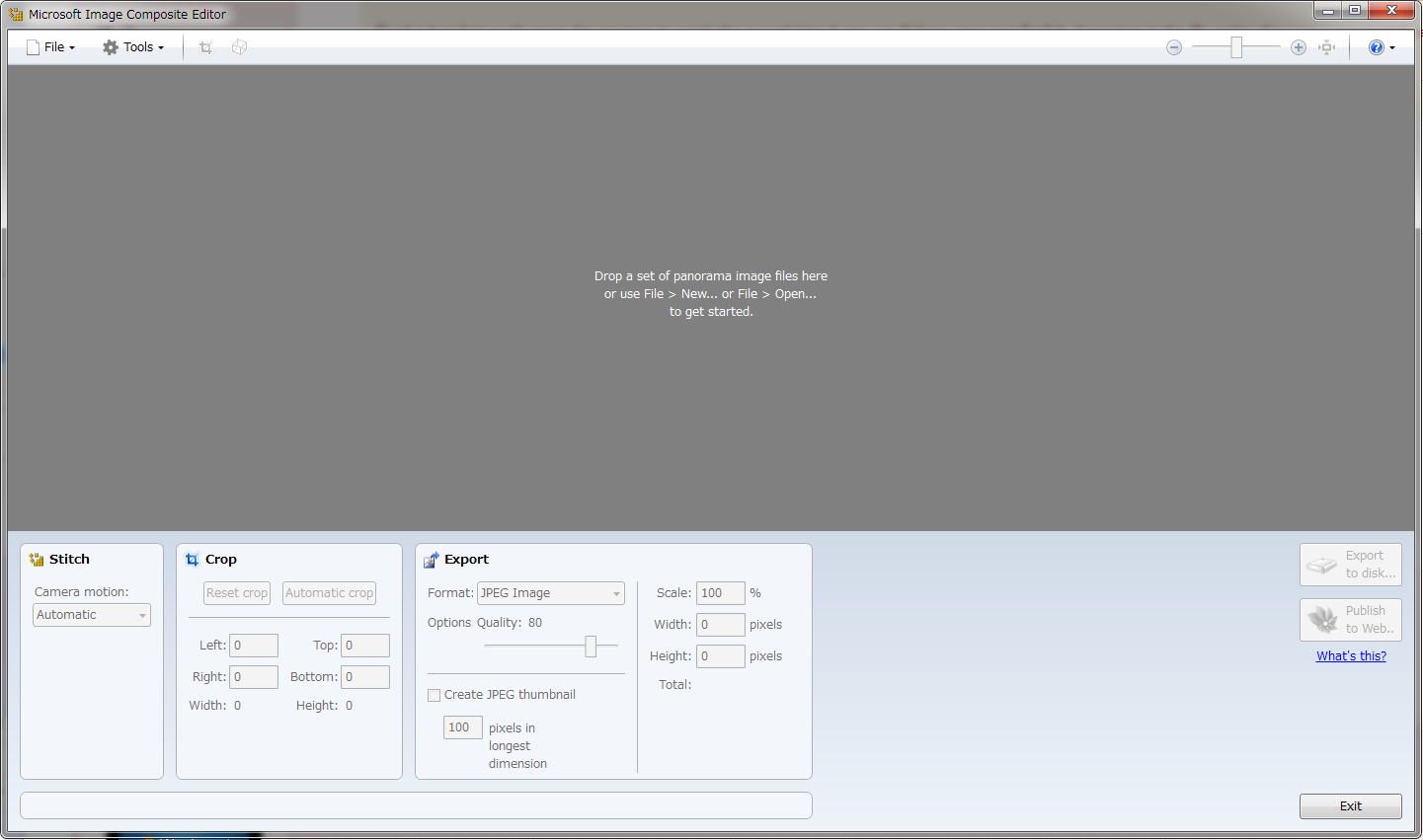The image size is (1423, 840).
Task: Click the export Height pixels field
Action: 721,656
